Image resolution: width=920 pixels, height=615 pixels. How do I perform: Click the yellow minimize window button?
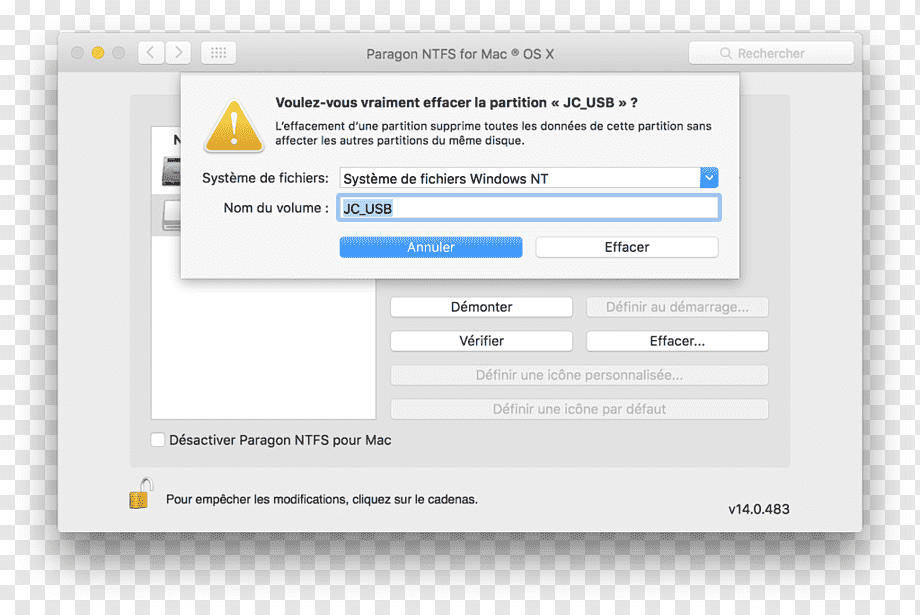pos(98,53)
